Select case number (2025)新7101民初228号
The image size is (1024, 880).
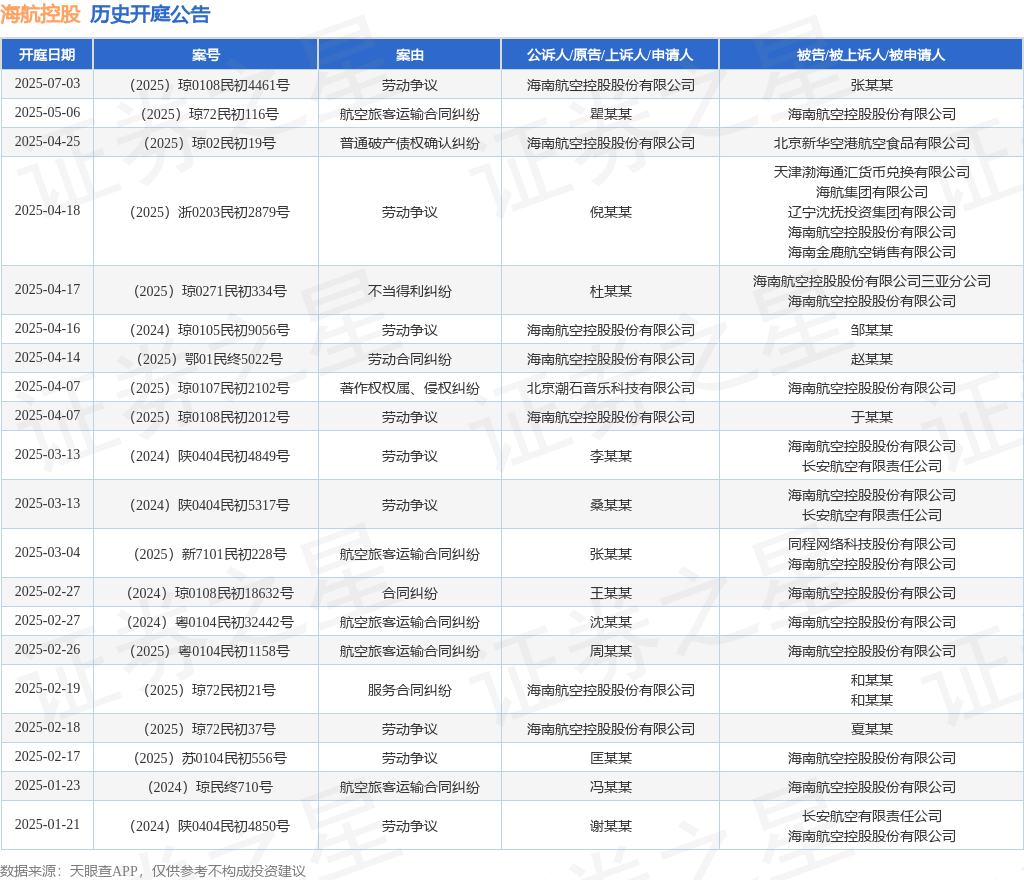point(206,554)
